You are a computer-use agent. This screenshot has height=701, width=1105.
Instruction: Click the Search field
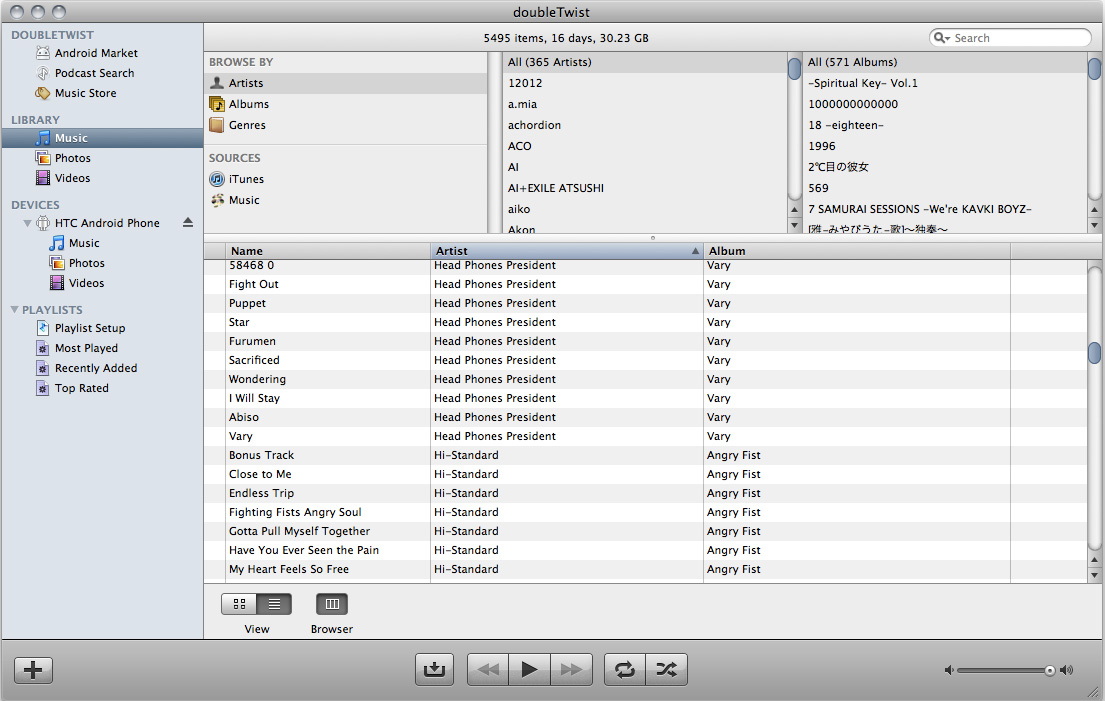coord(1011,38)
